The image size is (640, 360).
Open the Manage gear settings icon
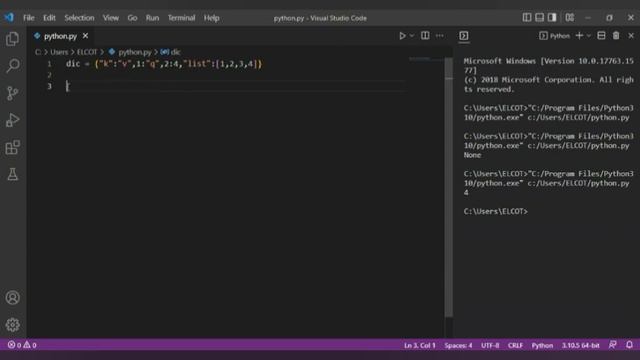click(x=13, y=324)
